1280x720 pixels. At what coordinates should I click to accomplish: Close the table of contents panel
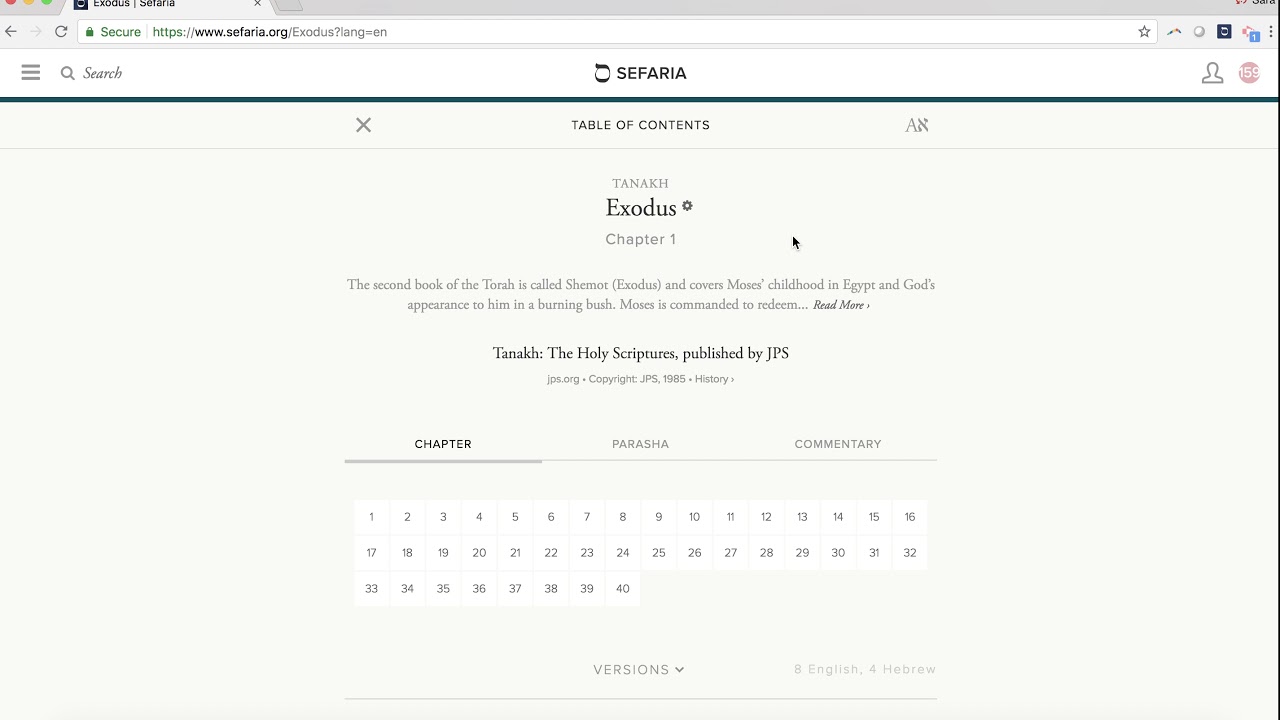pyautogui.click(x=364, y=125)
